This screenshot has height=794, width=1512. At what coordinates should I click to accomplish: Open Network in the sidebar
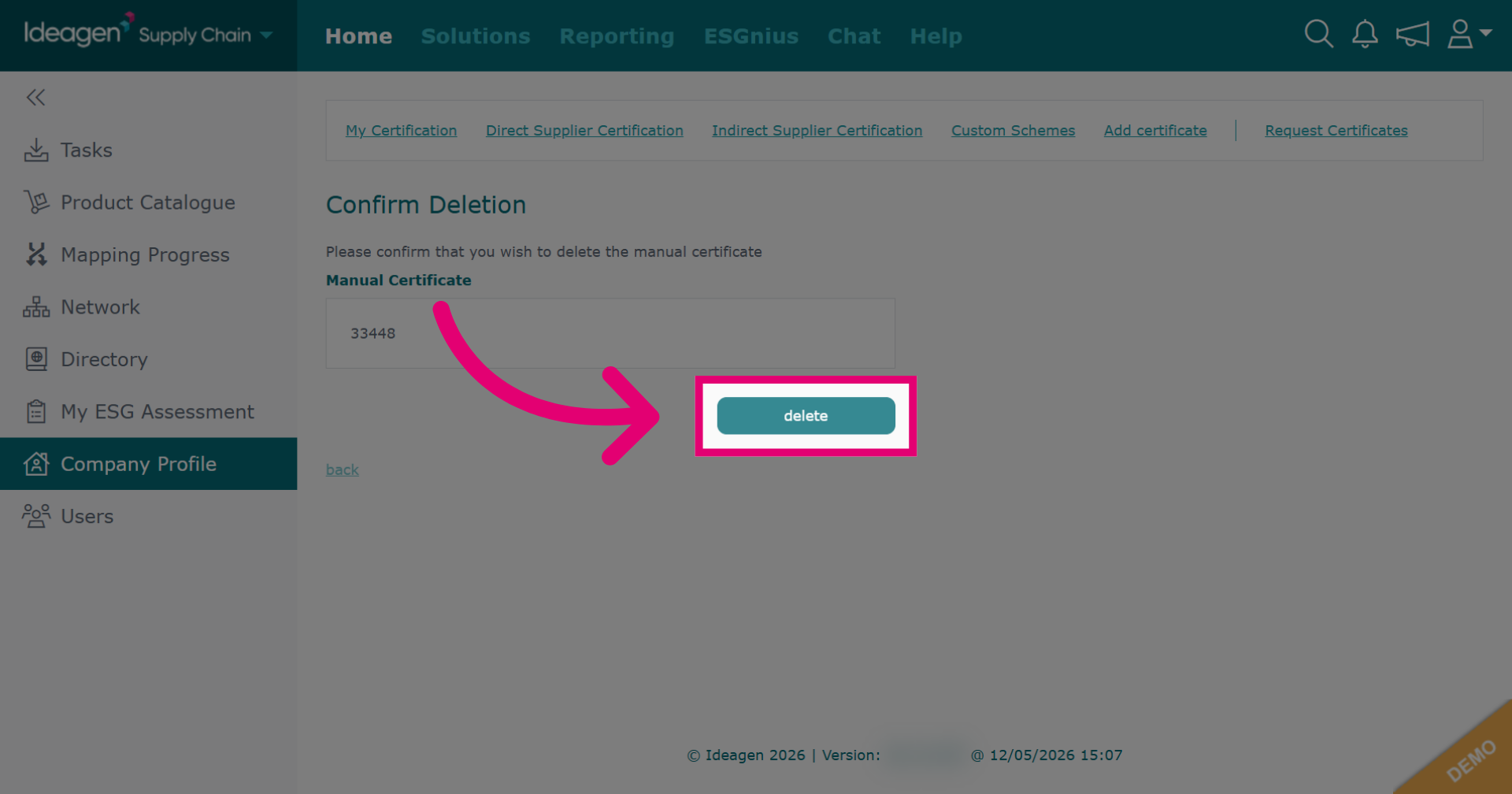[148, 307]
